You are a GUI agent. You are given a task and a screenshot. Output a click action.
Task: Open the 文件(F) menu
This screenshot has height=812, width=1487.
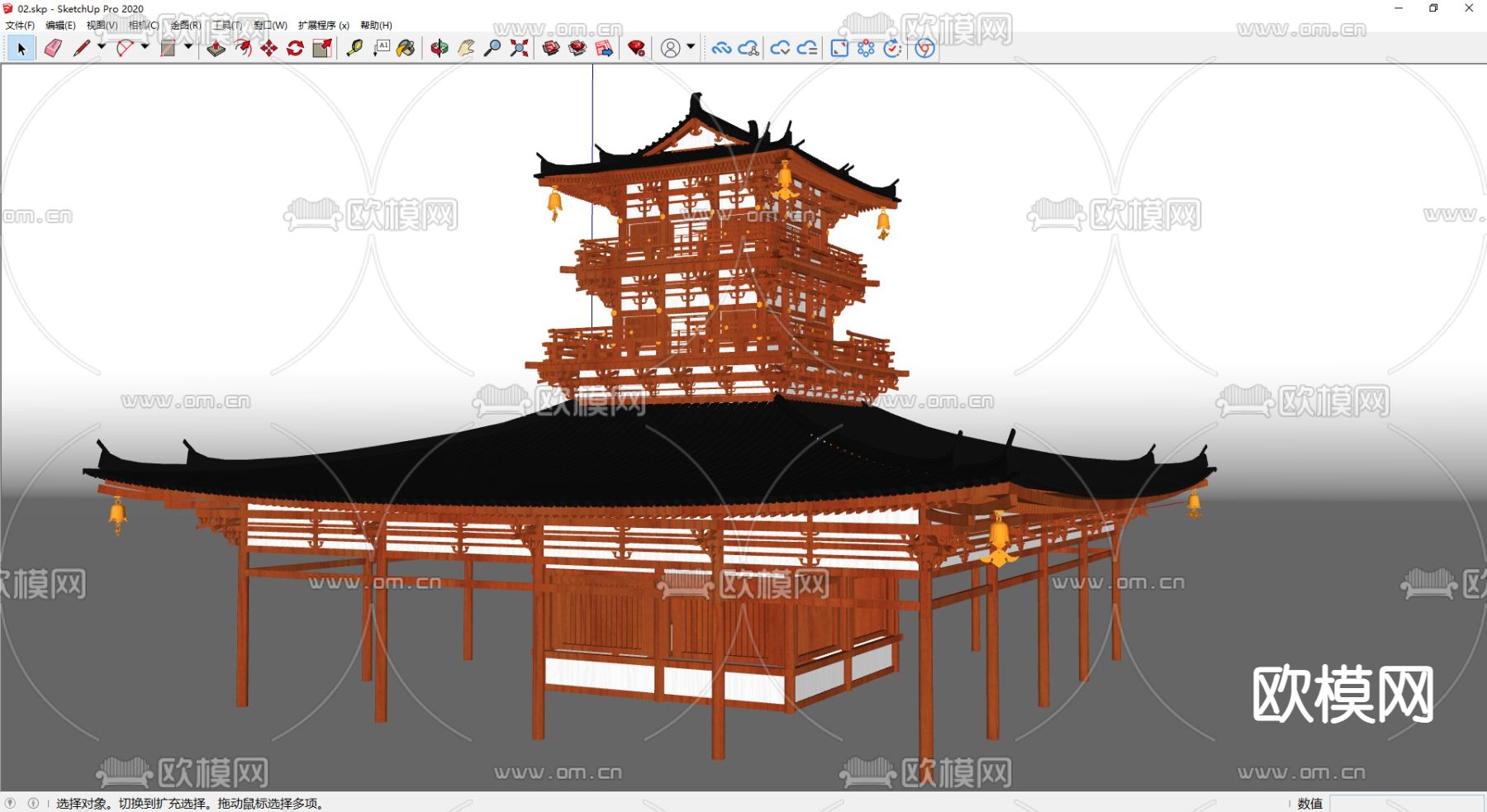coord(20,26)
